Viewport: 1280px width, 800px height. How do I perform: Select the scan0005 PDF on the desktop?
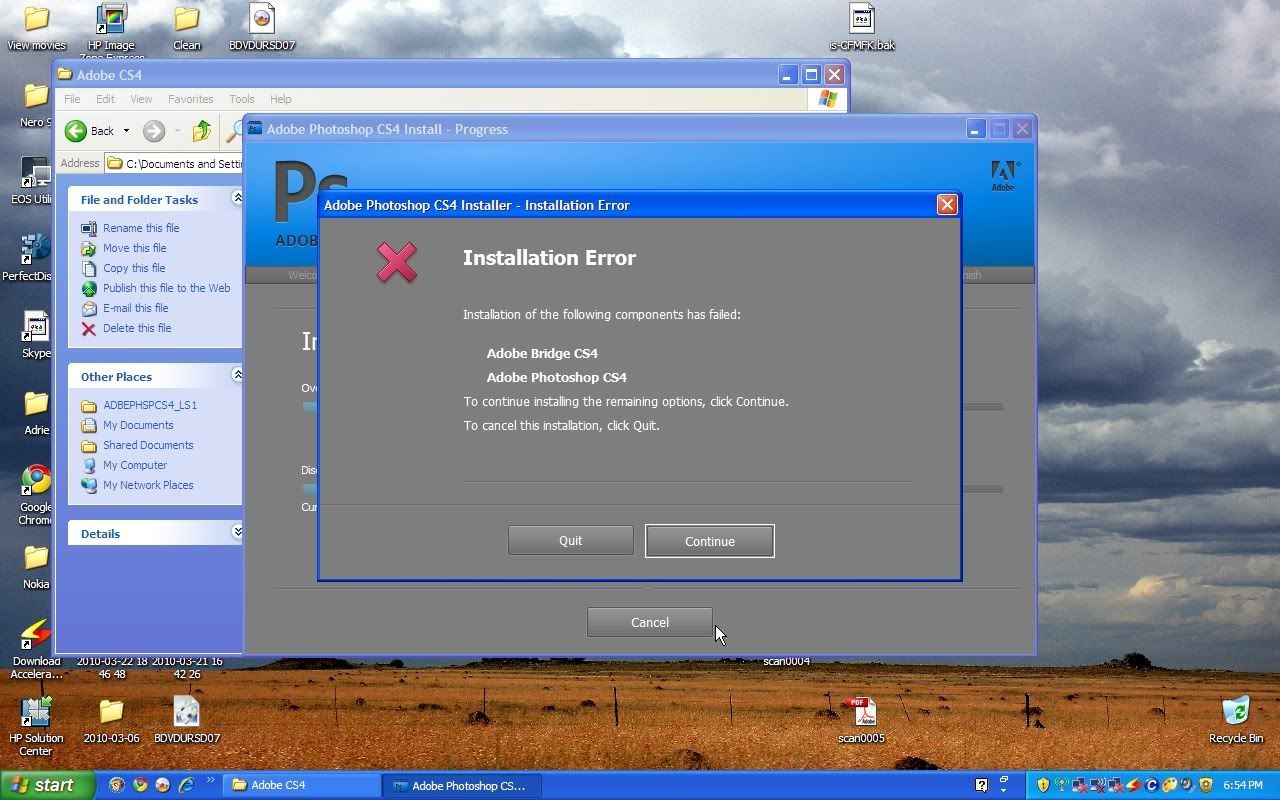tap(861, 720)
